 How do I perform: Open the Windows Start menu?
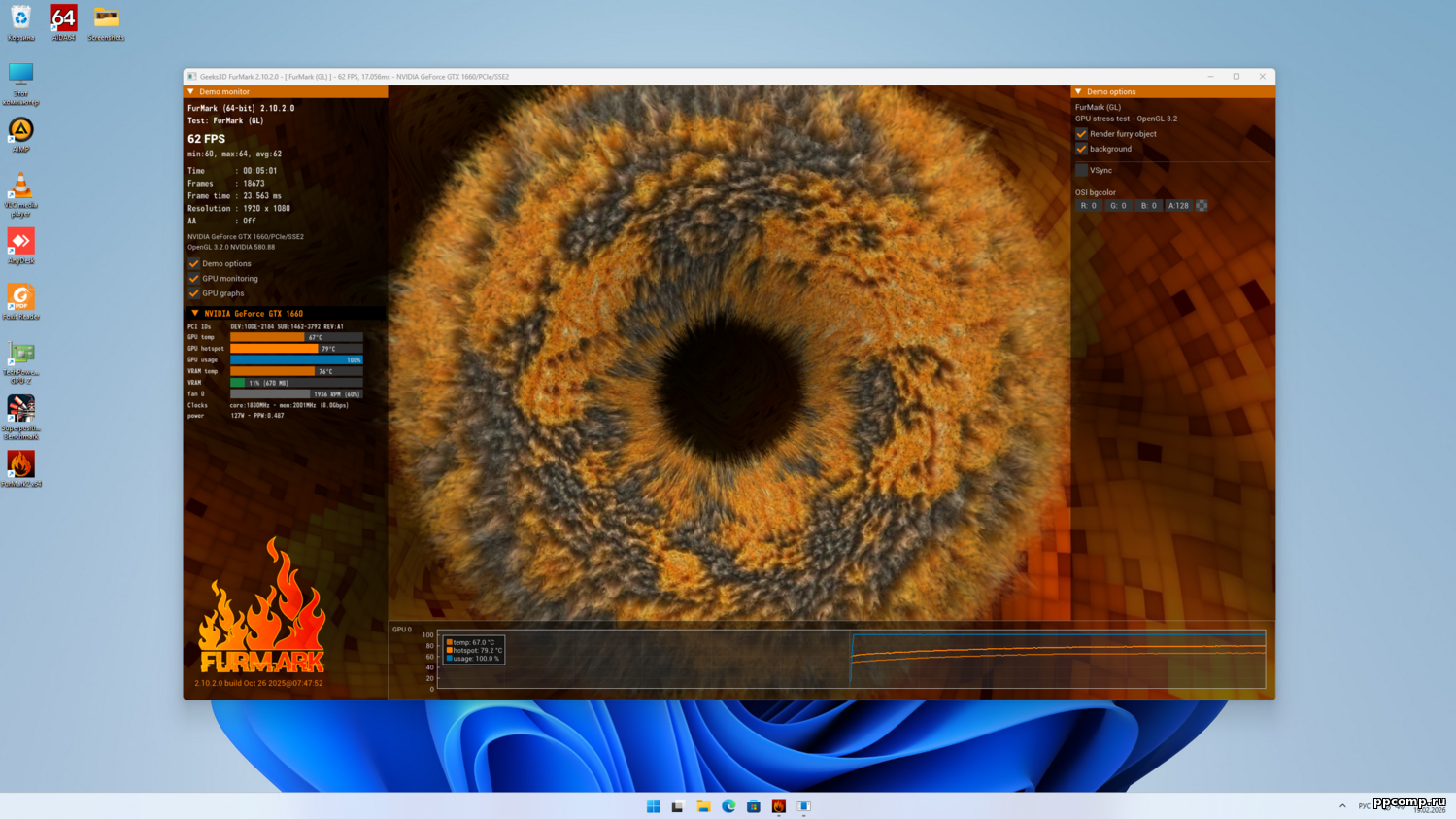pos(653,806)
